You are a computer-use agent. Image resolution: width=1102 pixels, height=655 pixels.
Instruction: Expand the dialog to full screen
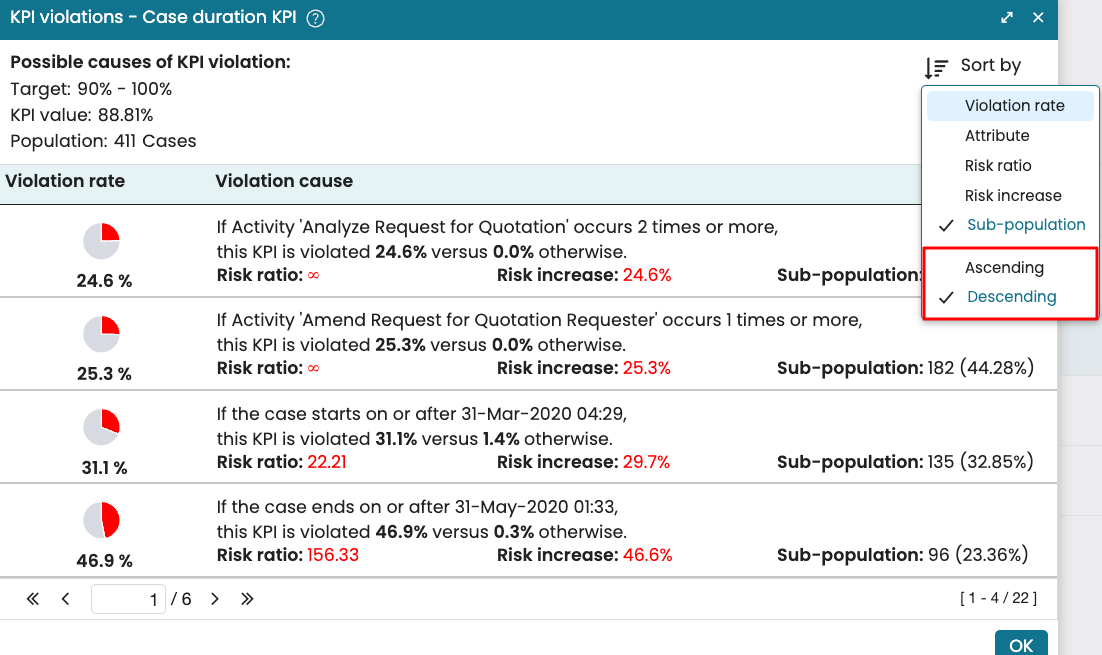coord(1007,18)
